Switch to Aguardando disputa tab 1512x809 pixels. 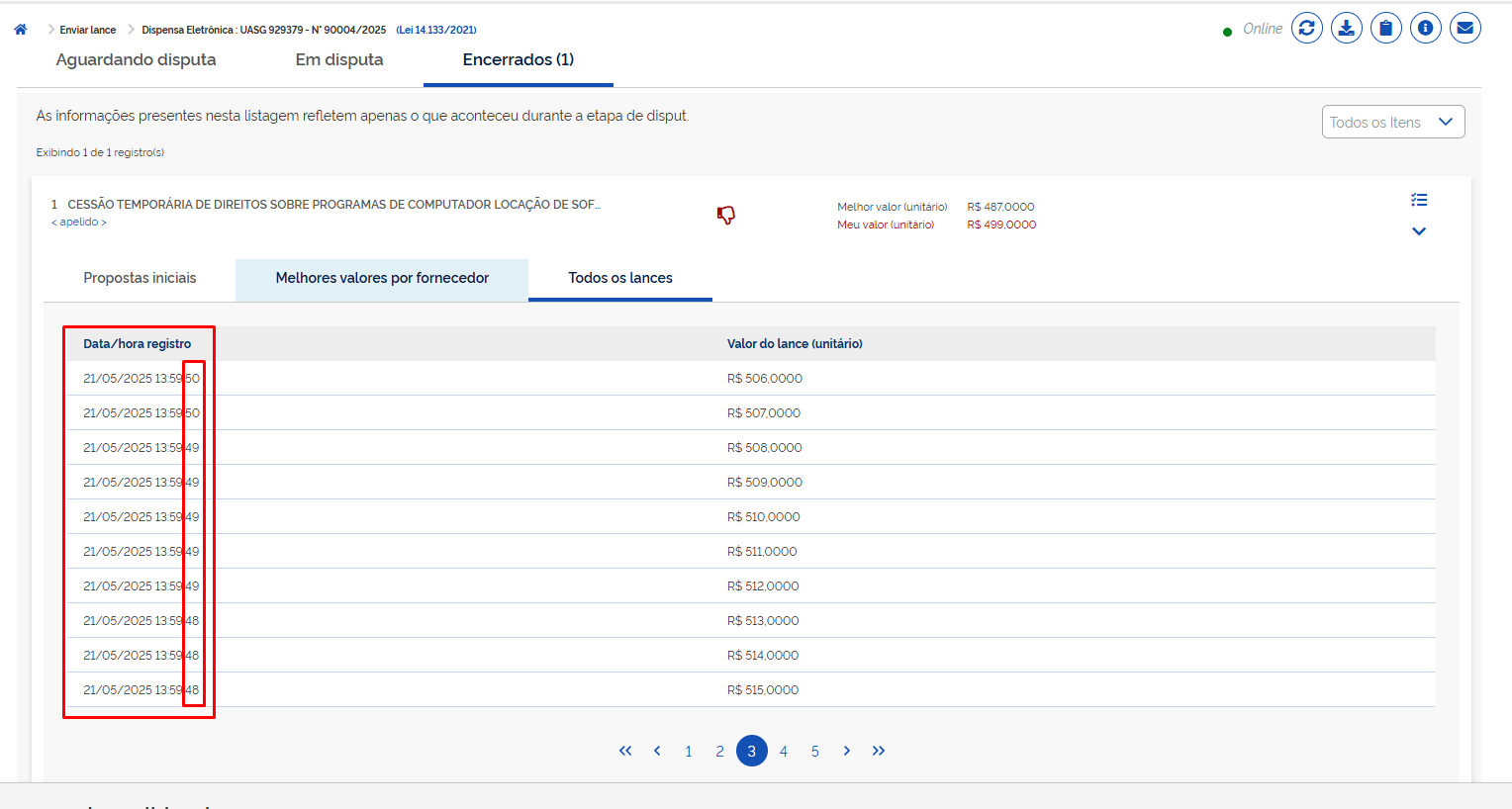pos(136,59)
